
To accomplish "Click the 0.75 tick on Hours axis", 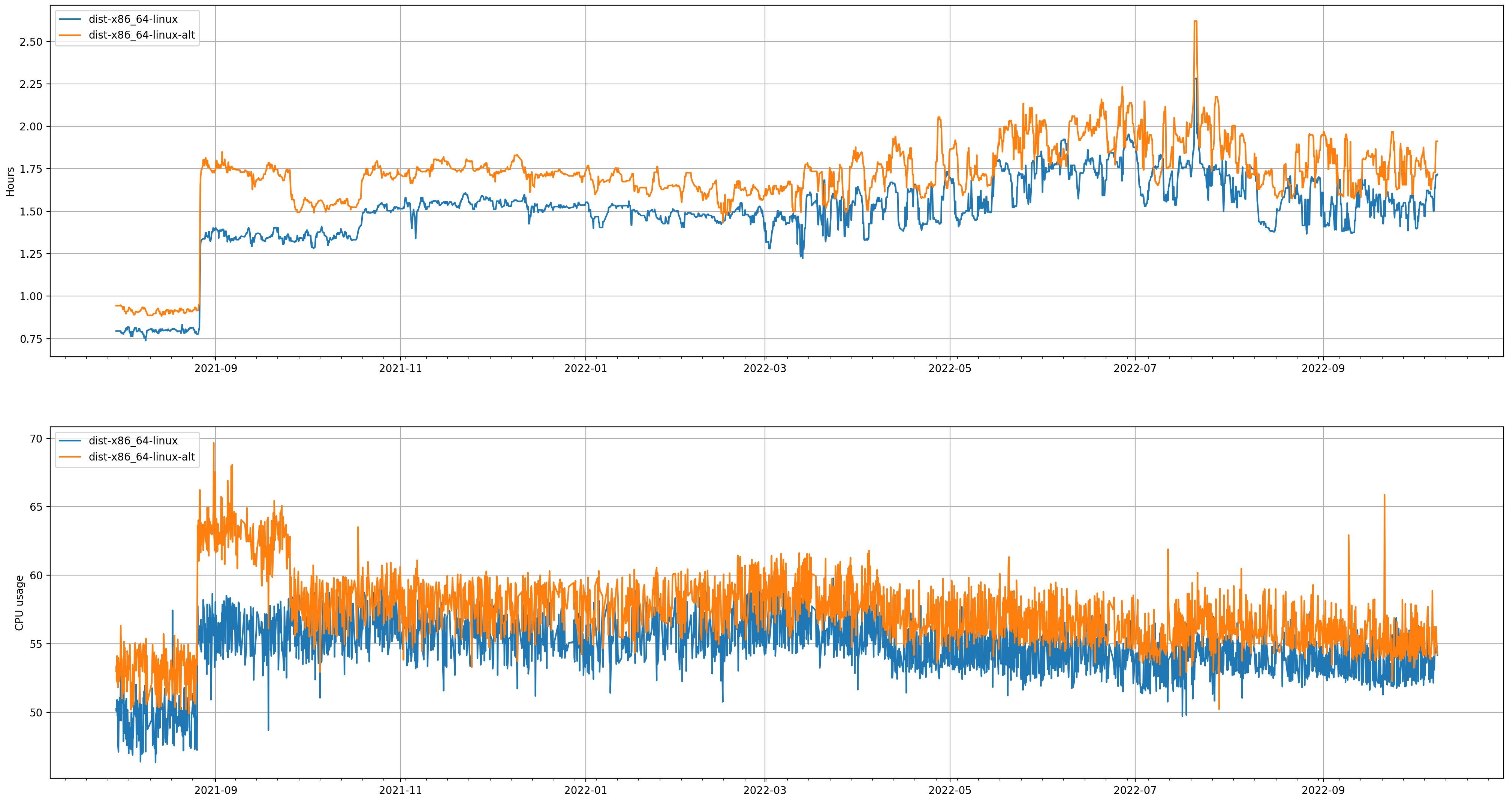I will point(30,339).
